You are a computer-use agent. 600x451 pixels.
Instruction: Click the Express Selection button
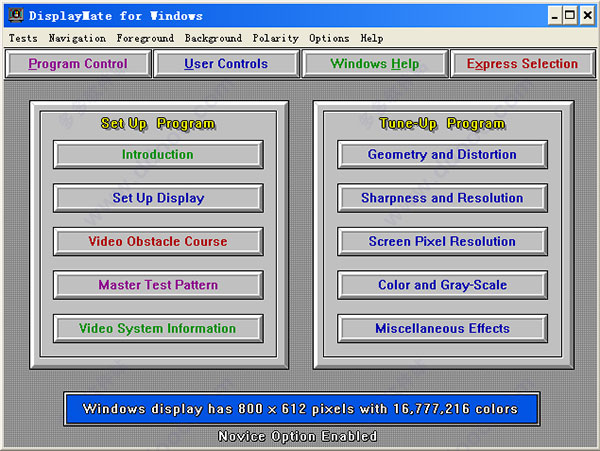(x=522, y=63)
